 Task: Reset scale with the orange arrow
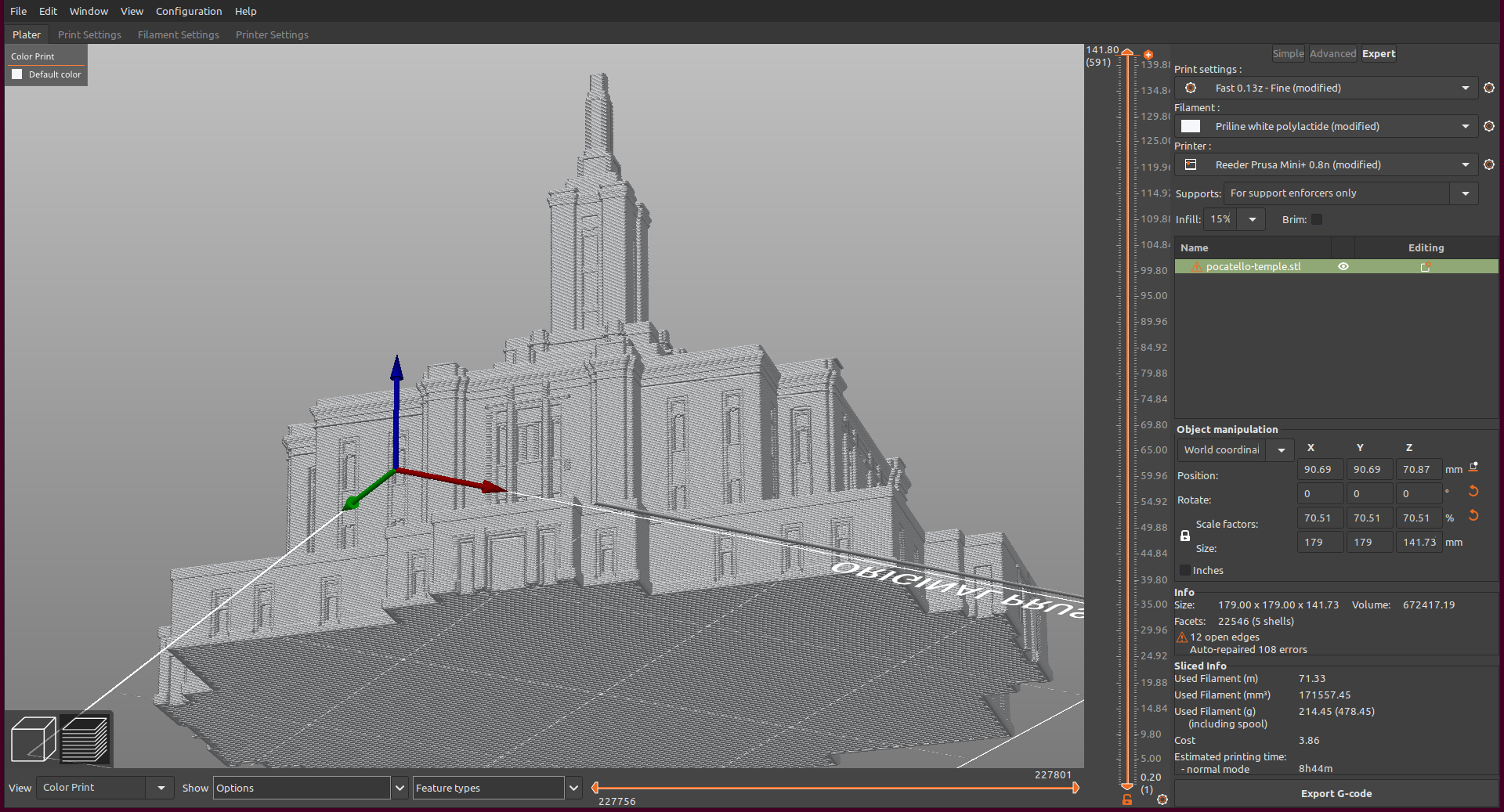pyautogui.click(x=1473, y=516)
